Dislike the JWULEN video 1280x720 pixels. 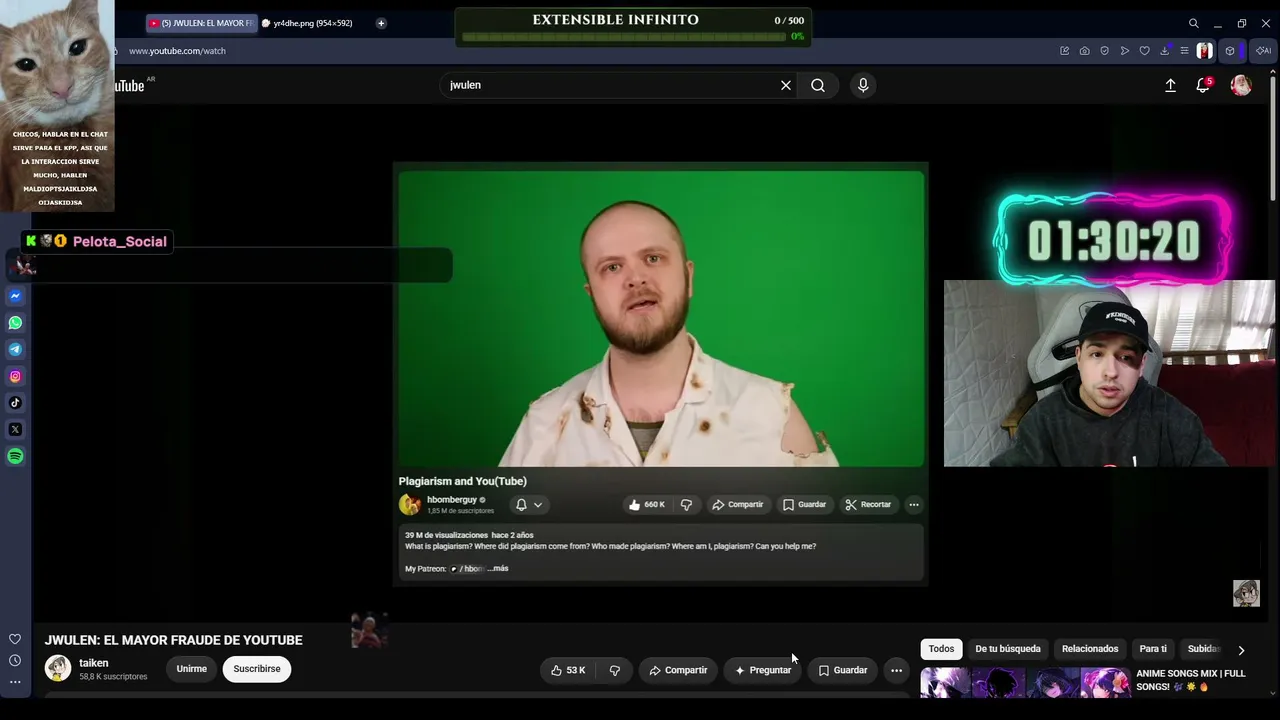coord(615,670)
